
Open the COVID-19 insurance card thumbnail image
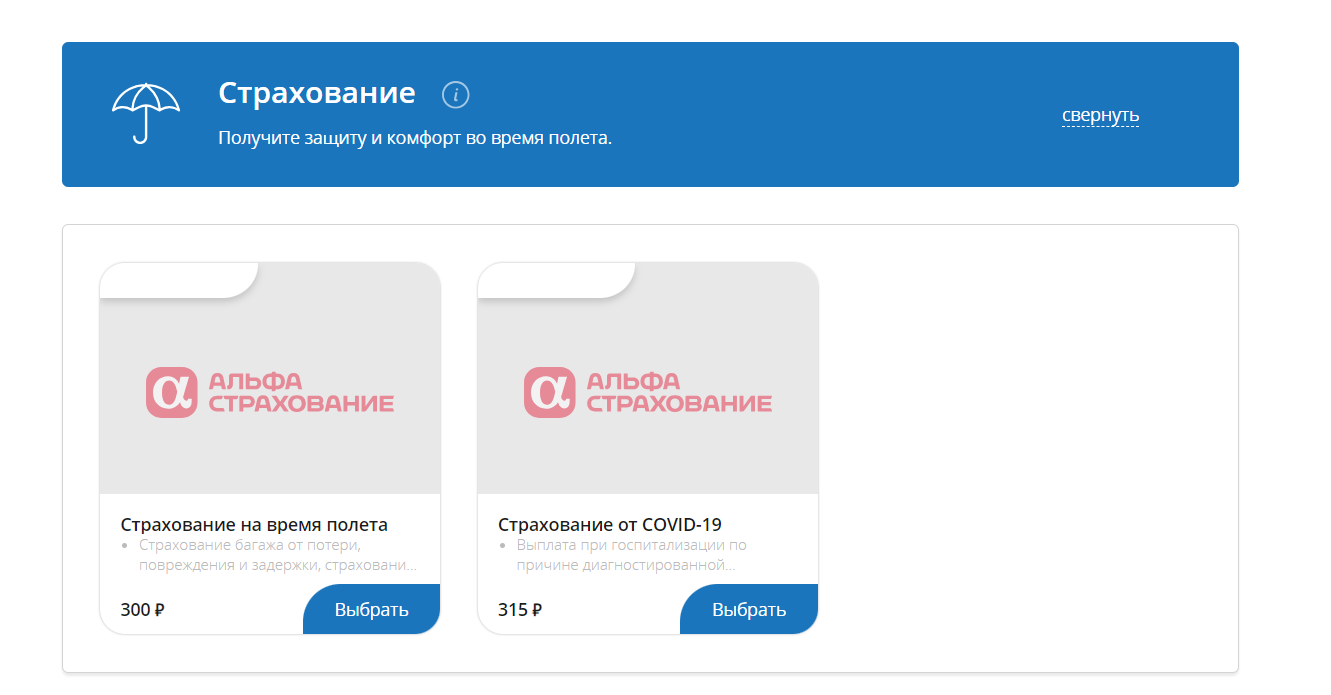point(646,378)
